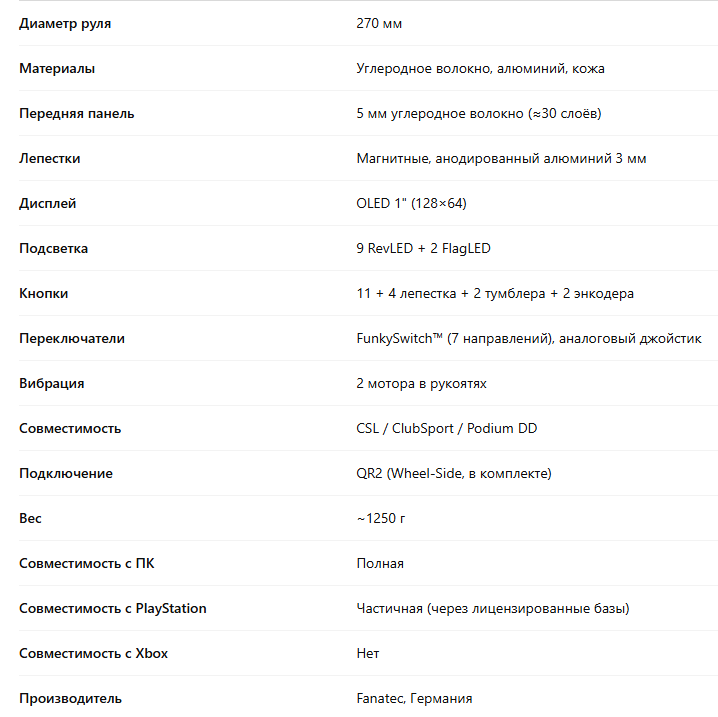Click the "~1250 г" weight value
Image resolution: width=718 pixels, height=717 pixels.
[x=381, y=518]
